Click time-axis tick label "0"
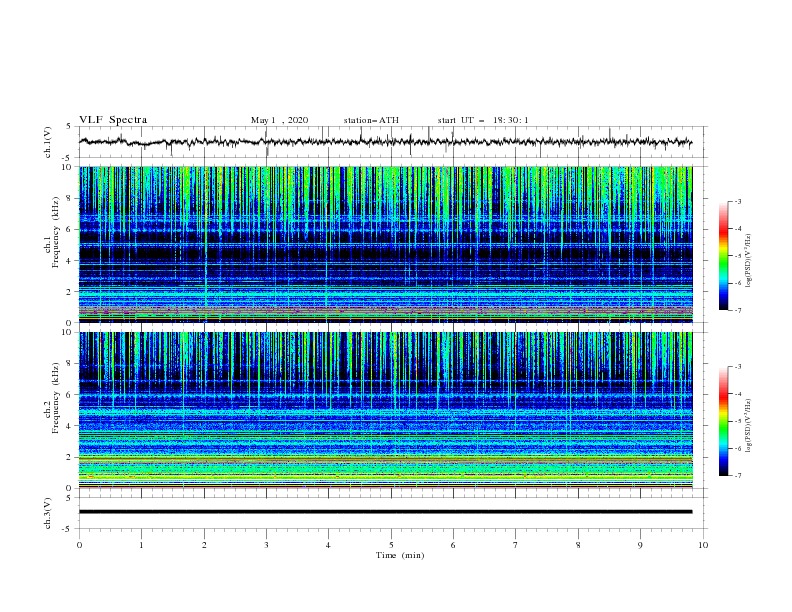Screen dimensions: 792x612 79,545
